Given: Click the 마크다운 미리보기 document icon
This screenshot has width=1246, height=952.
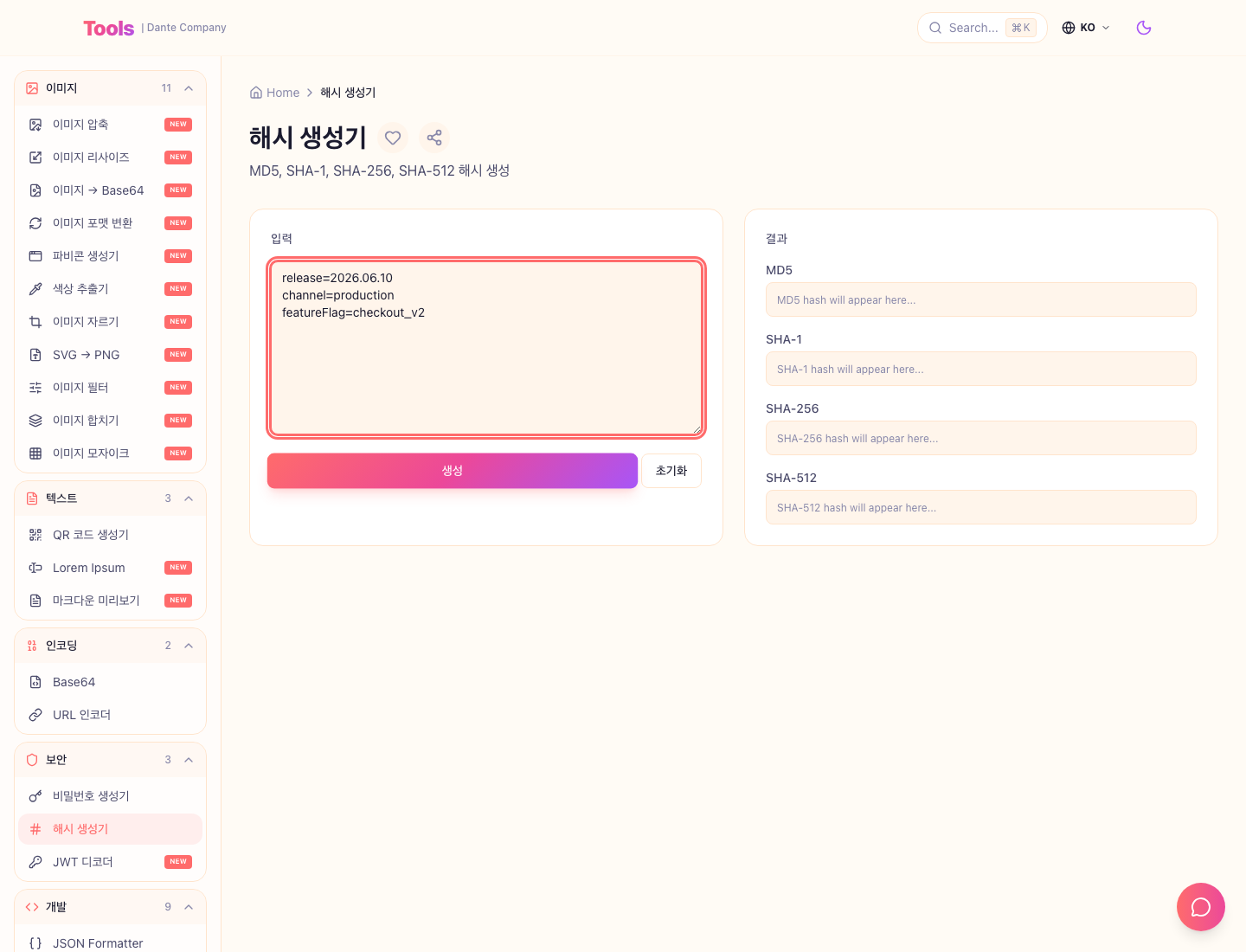Looking at the screenshot, I should [35, 601].
